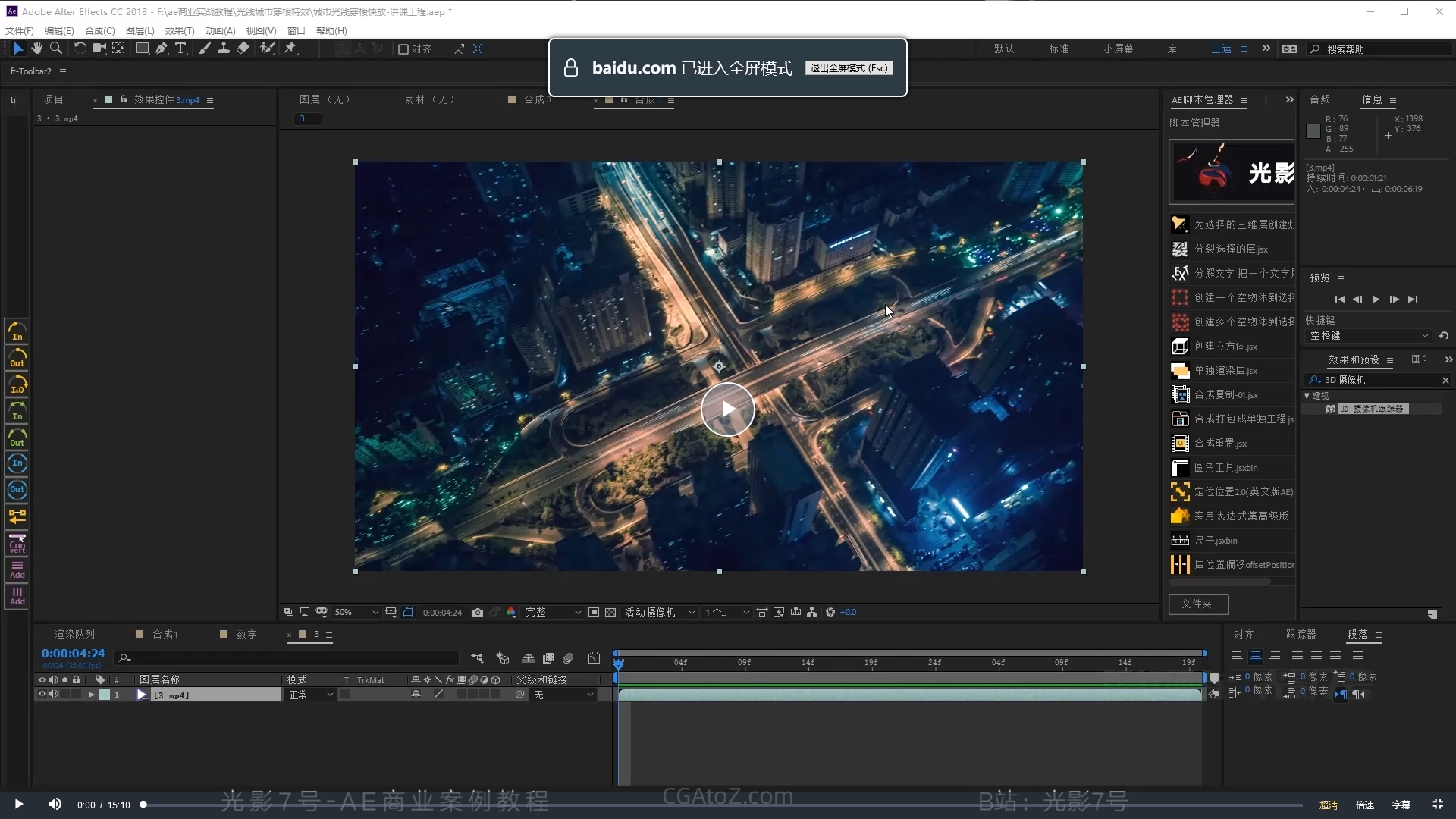Take snapshot with camera icon in viewer

click(478, 612)
